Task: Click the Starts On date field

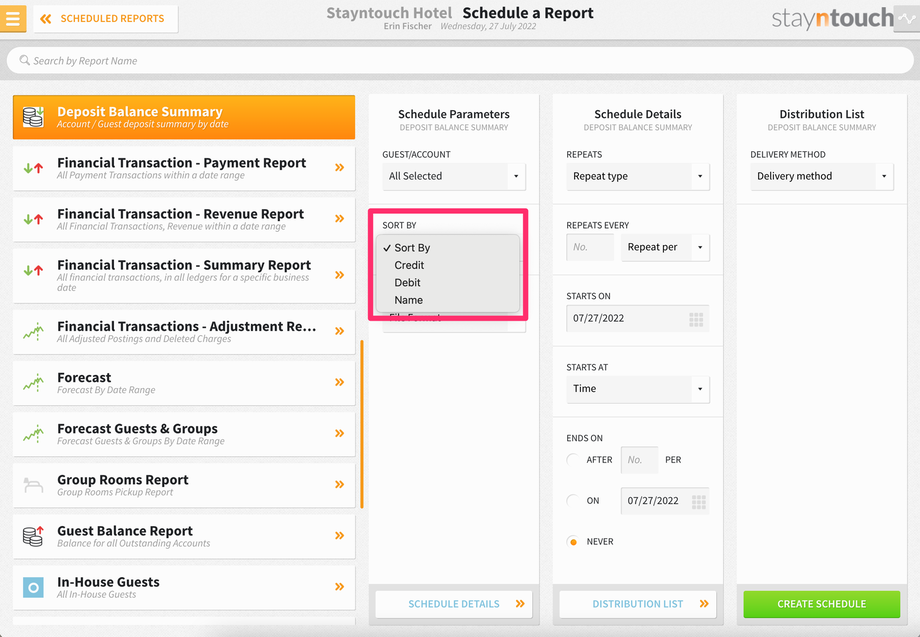Action: click(x=638, y=318)
